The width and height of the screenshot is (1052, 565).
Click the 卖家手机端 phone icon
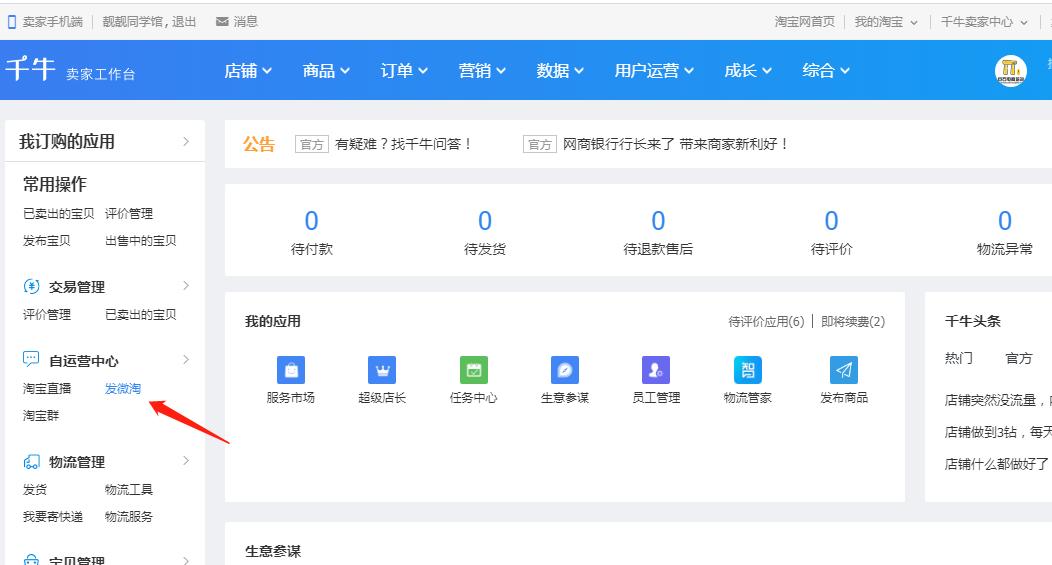pos(11,22)
